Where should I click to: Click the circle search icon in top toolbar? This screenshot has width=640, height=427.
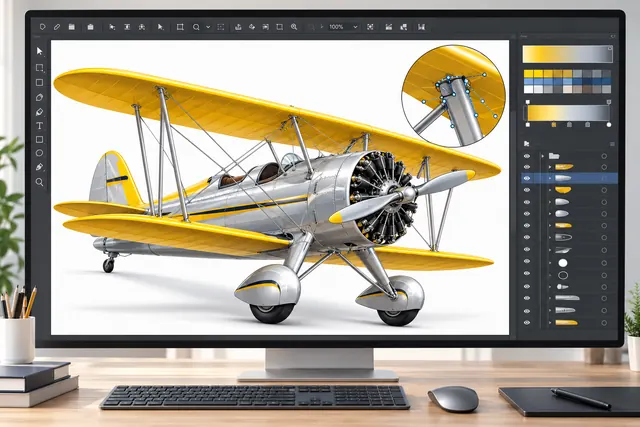(196, 27)
